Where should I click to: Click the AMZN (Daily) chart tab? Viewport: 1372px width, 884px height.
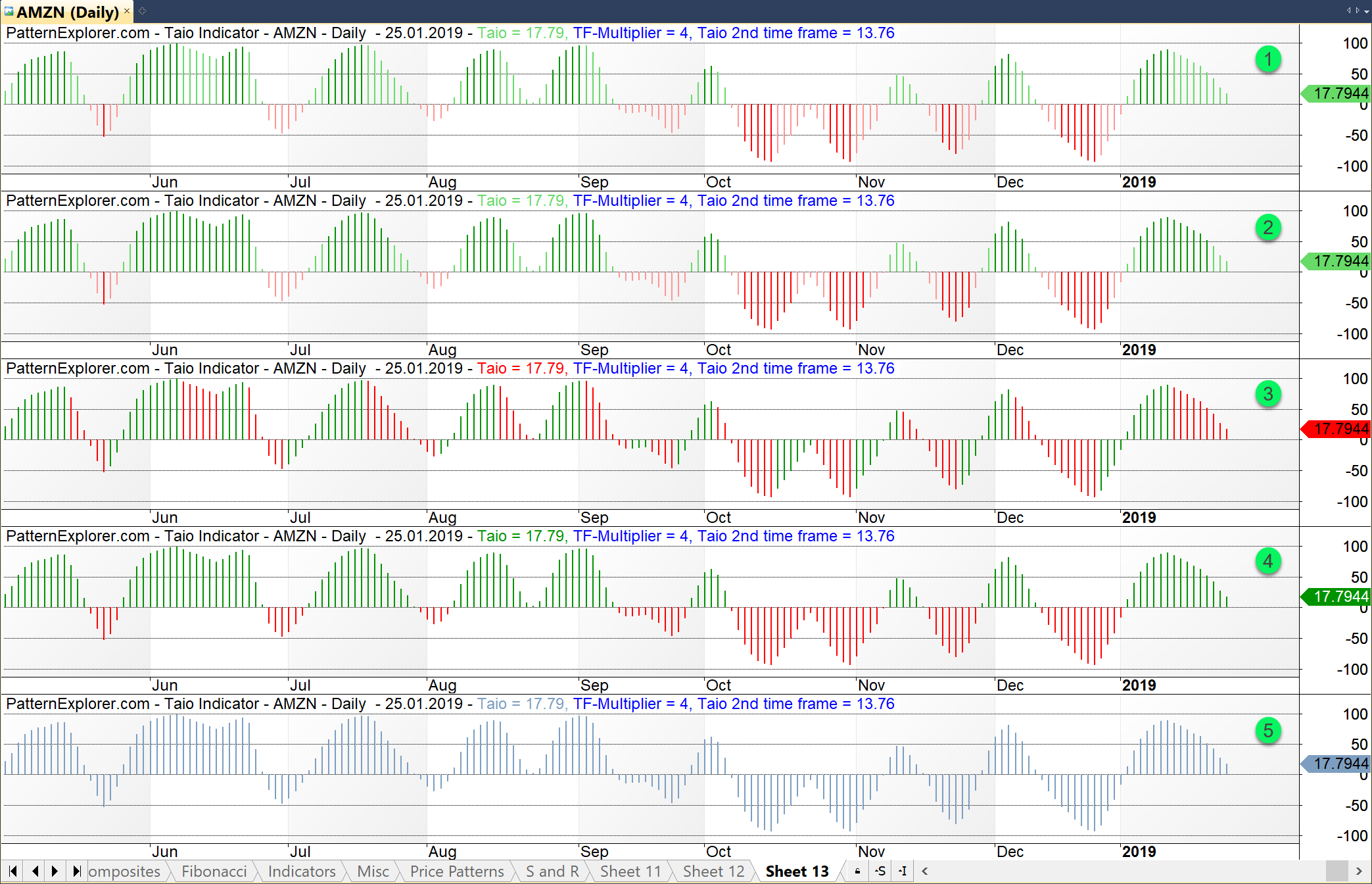click(x=67, y=12)
